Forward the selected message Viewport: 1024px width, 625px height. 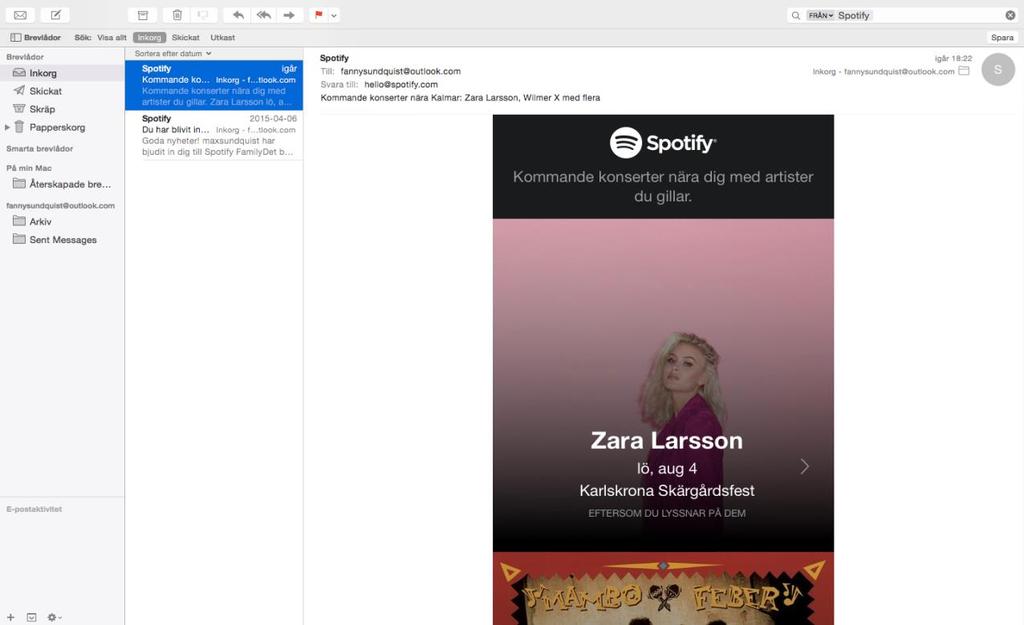pos(289,14)
